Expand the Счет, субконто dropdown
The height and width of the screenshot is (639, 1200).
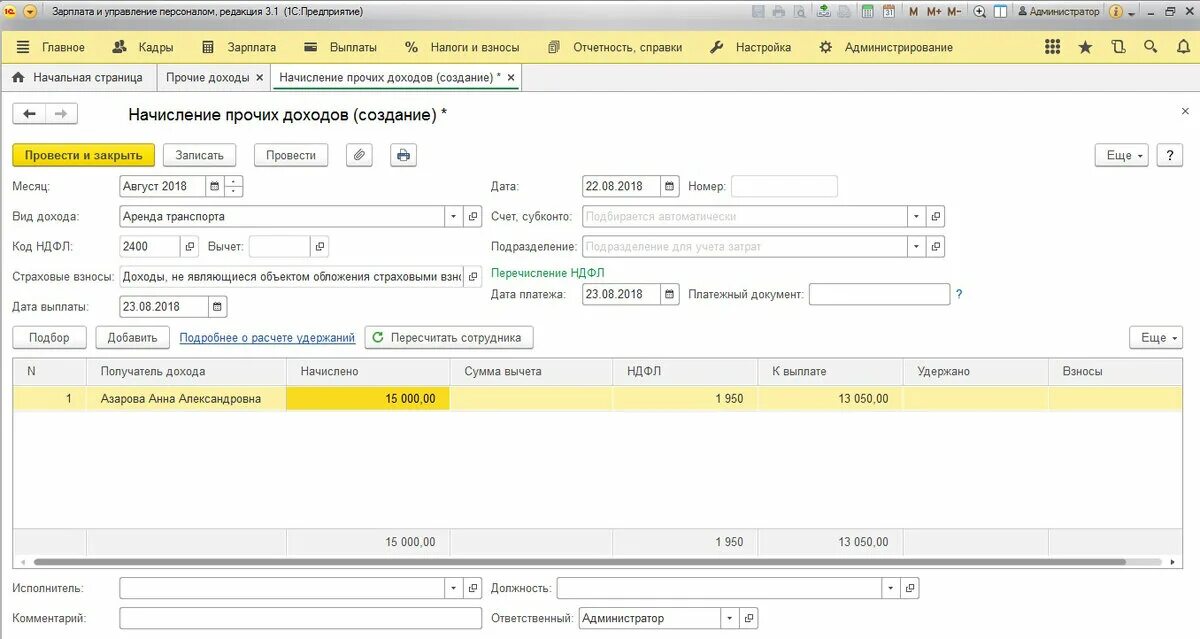(x=916, y=216)
